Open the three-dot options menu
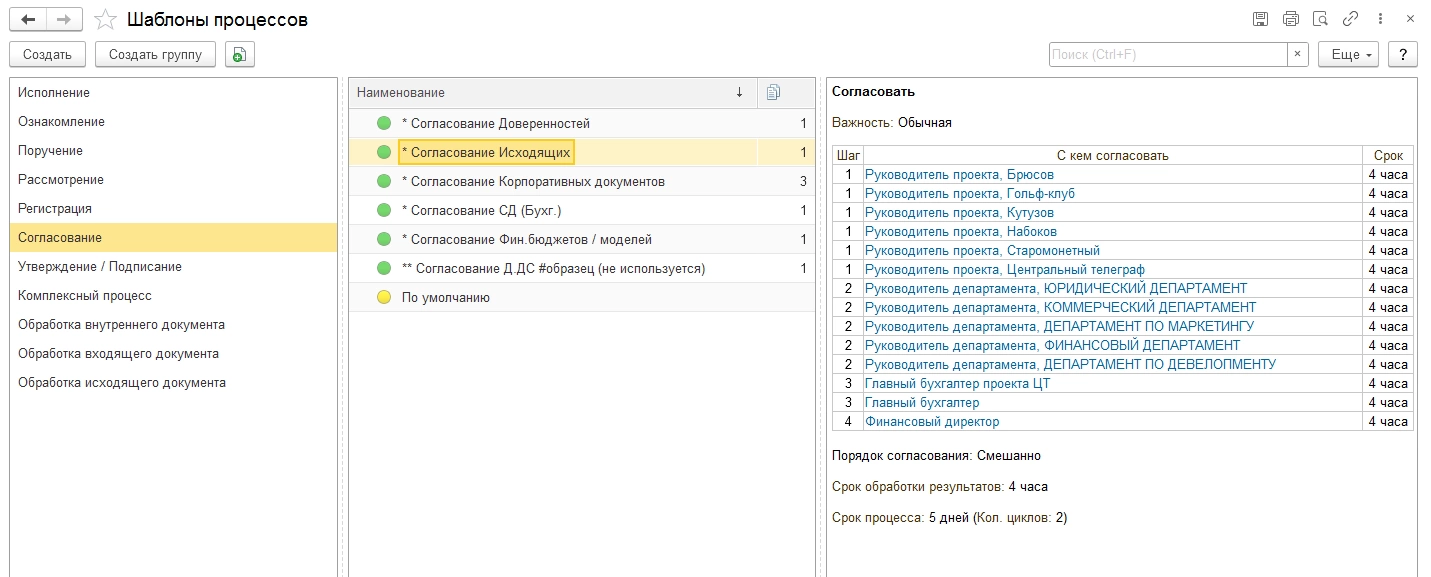1431x577 pixels. tap(1380, 19)
